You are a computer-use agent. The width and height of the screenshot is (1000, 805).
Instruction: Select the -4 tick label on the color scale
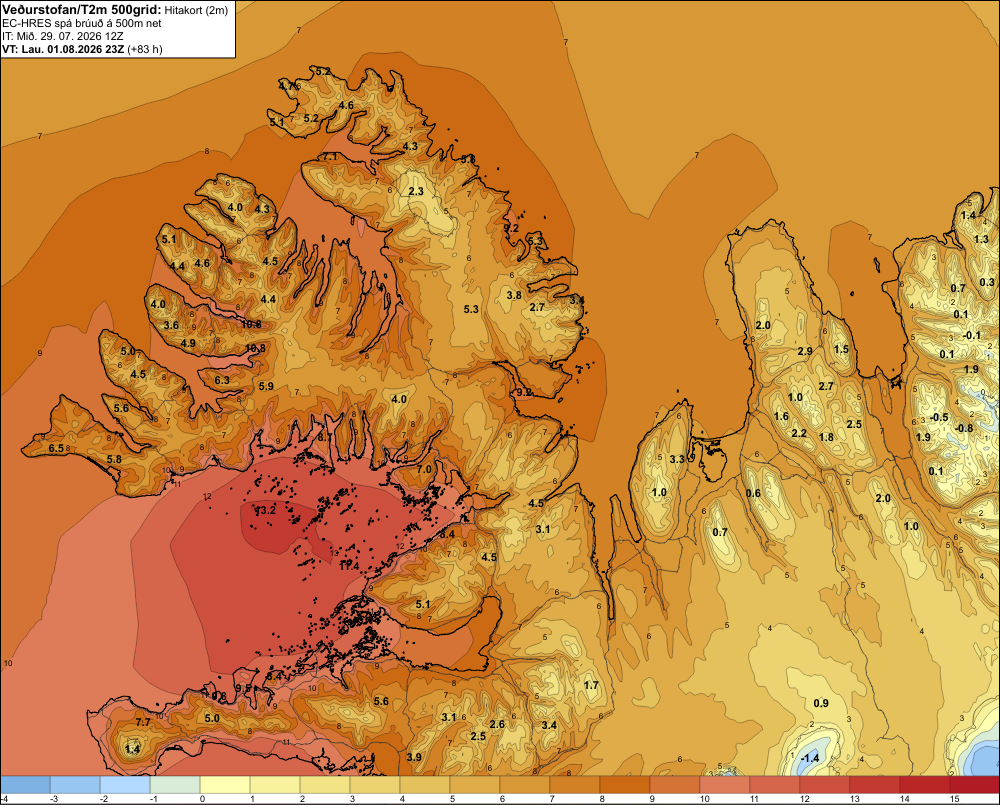coord(4,799)
